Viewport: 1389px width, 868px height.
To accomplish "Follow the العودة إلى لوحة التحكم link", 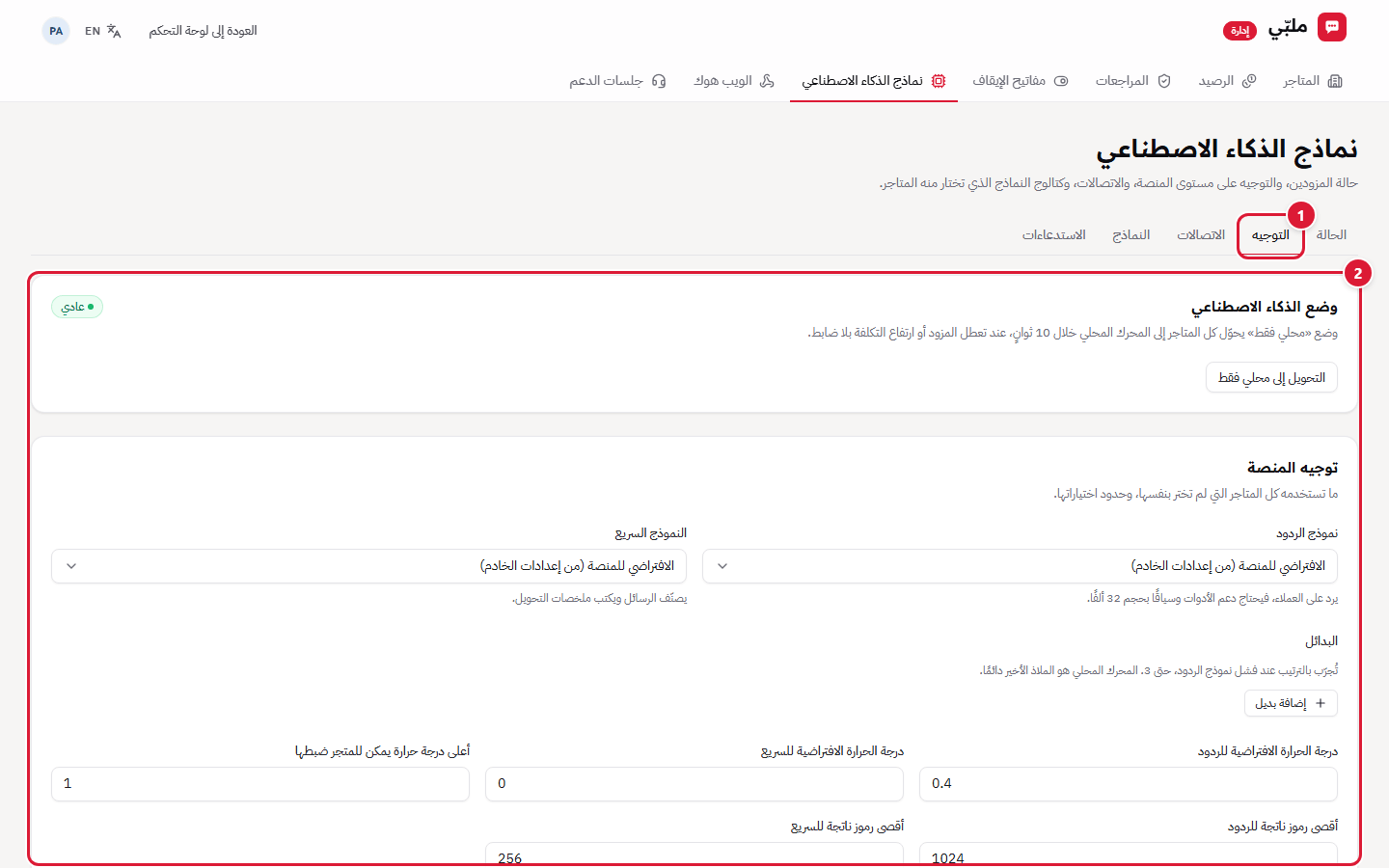I will point(203,31).
